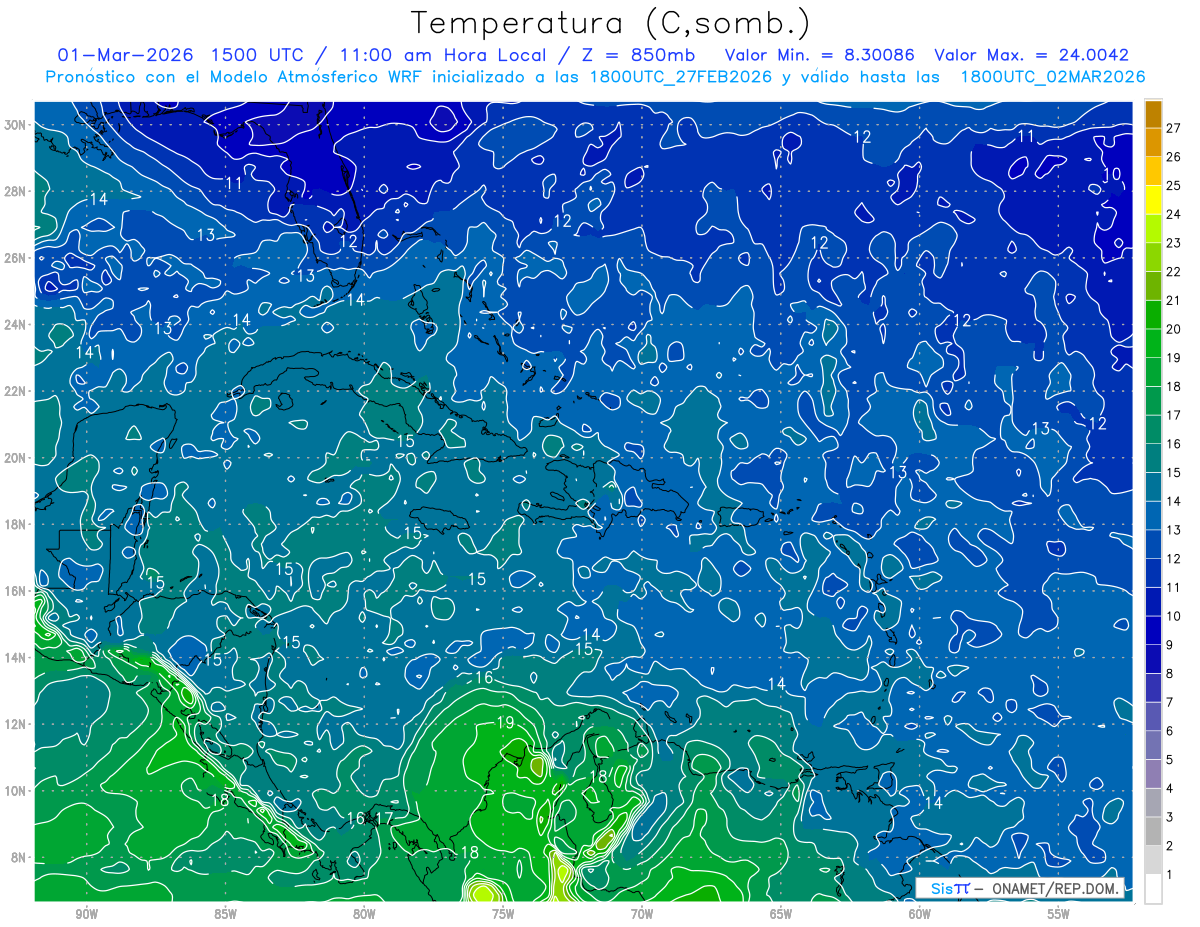Pick the yellow swatch between 24 and 25
Viewport: 1200px width, 927px height.
pyautogui.click(x=1153, y=200)
